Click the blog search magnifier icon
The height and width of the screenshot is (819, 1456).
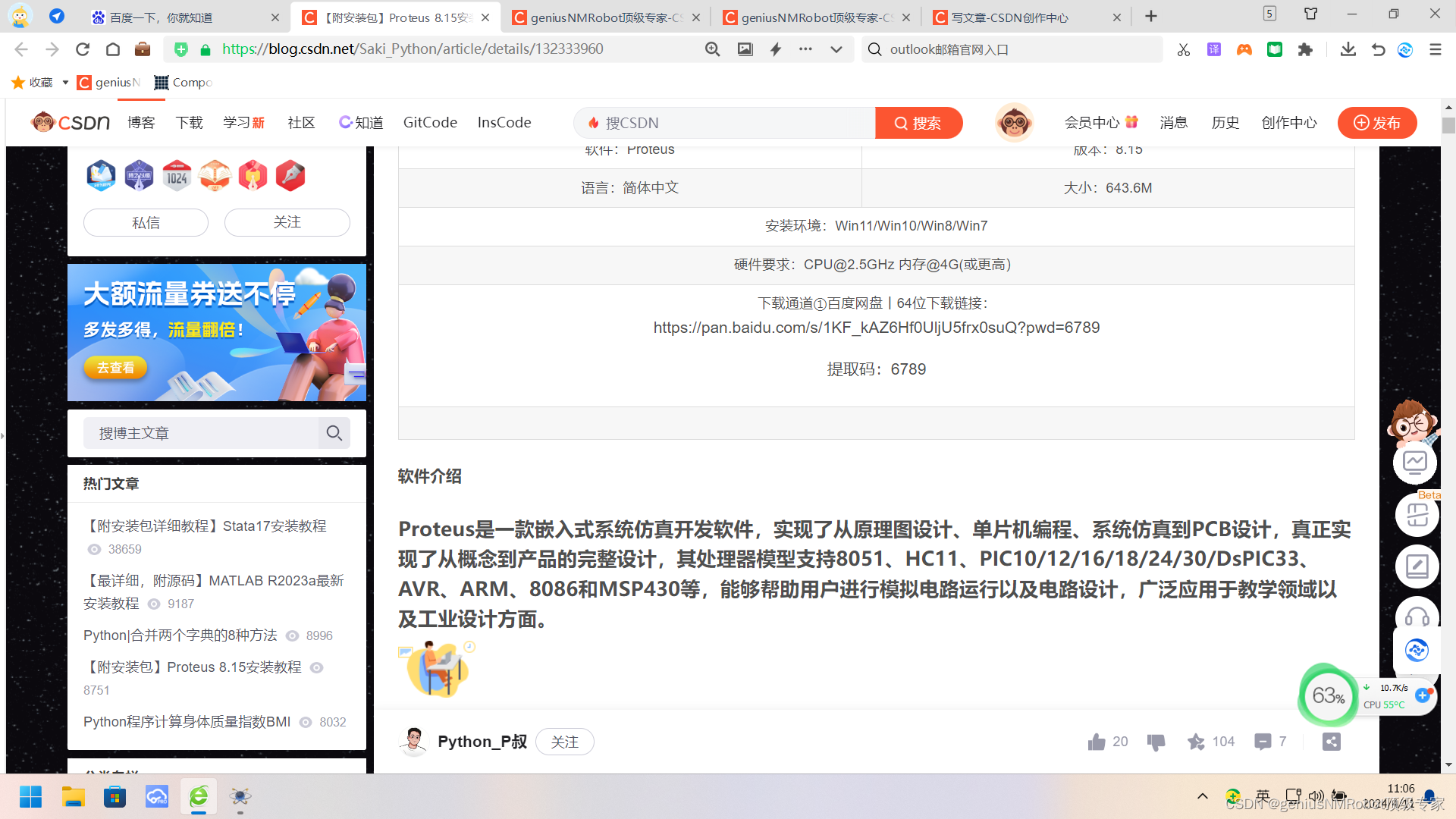tap(334, 433)
